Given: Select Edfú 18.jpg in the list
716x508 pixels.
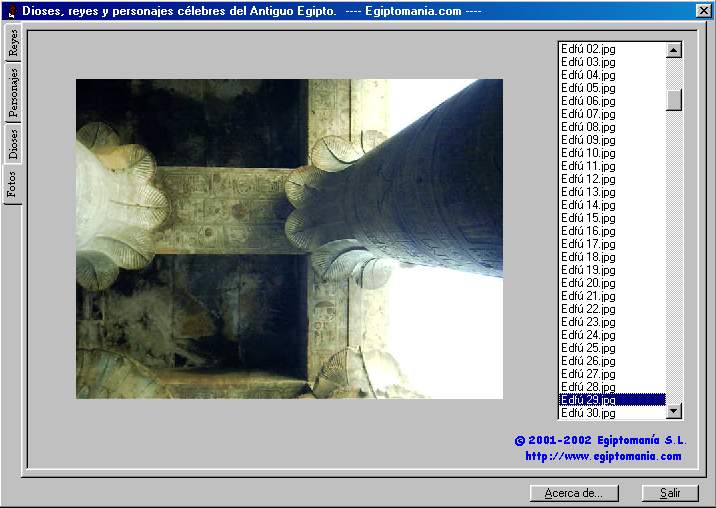Looking at the screenshot, I should tap(612, 257).
